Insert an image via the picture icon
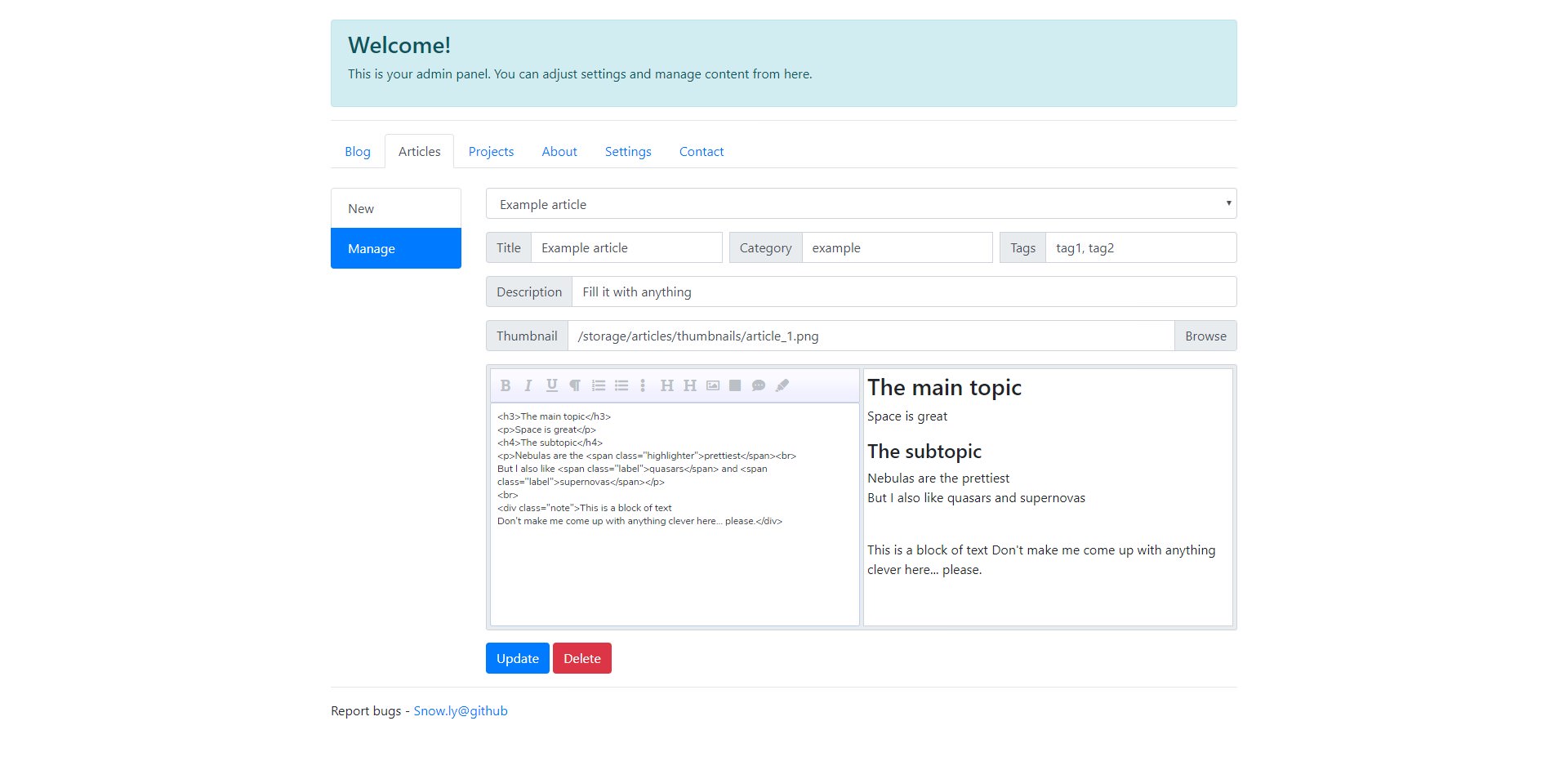 [x=713, y=385]
